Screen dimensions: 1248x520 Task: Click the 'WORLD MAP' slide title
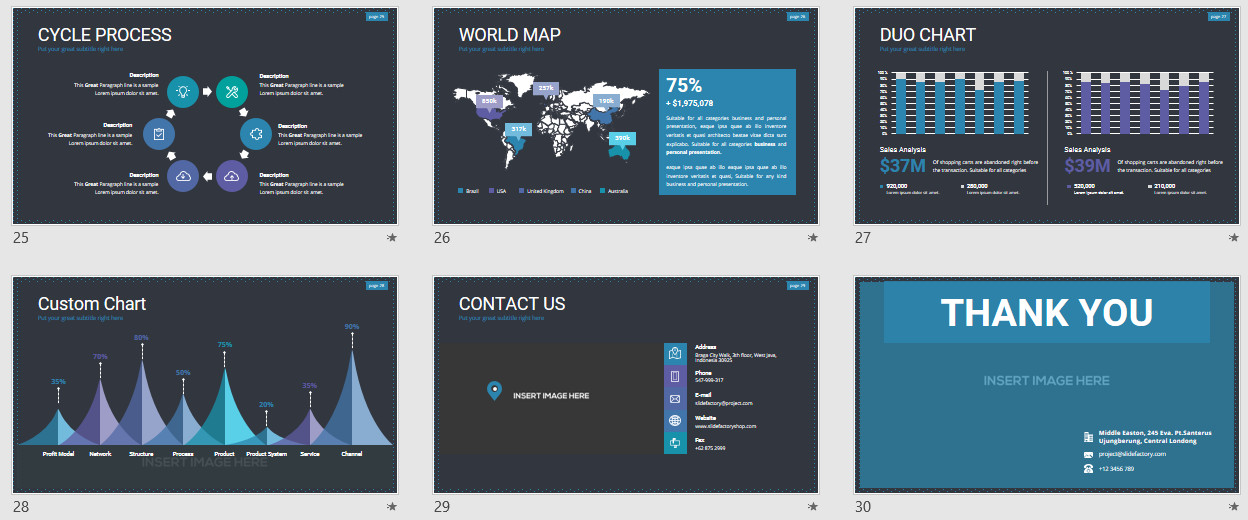[x=510, y=35]
